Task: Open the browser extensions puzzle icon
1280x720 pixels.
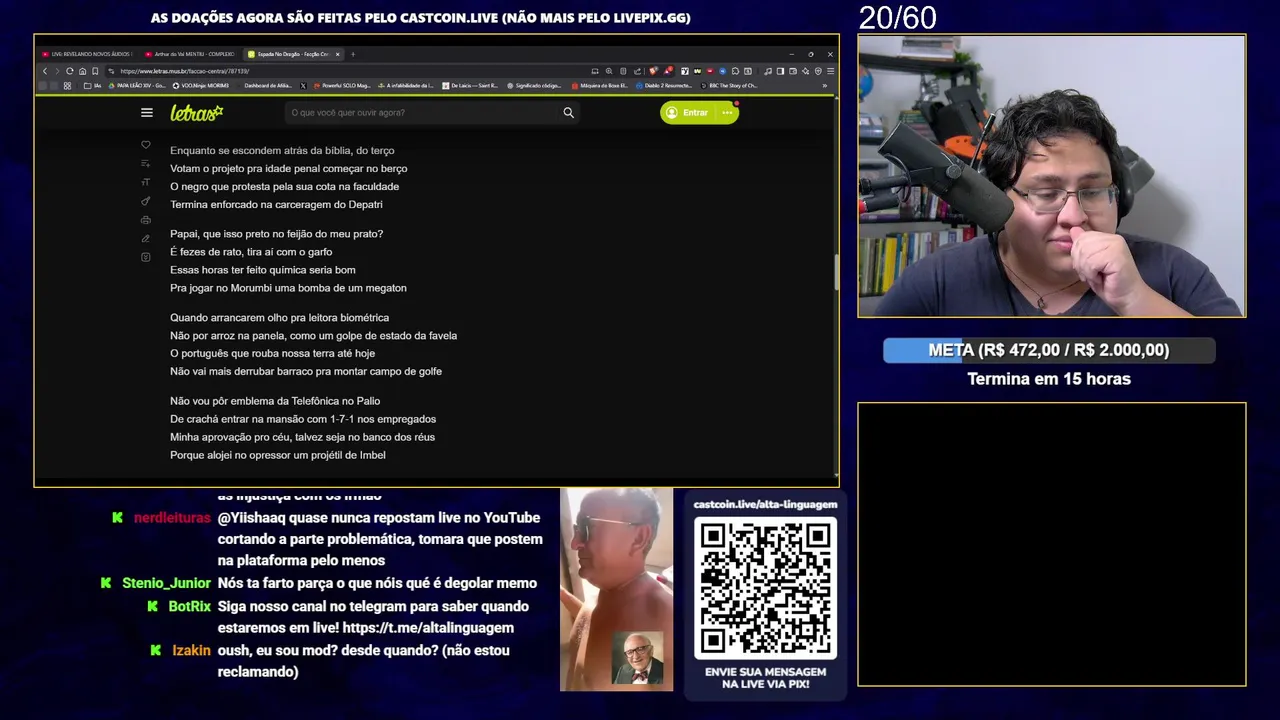Action: (735, 71)
